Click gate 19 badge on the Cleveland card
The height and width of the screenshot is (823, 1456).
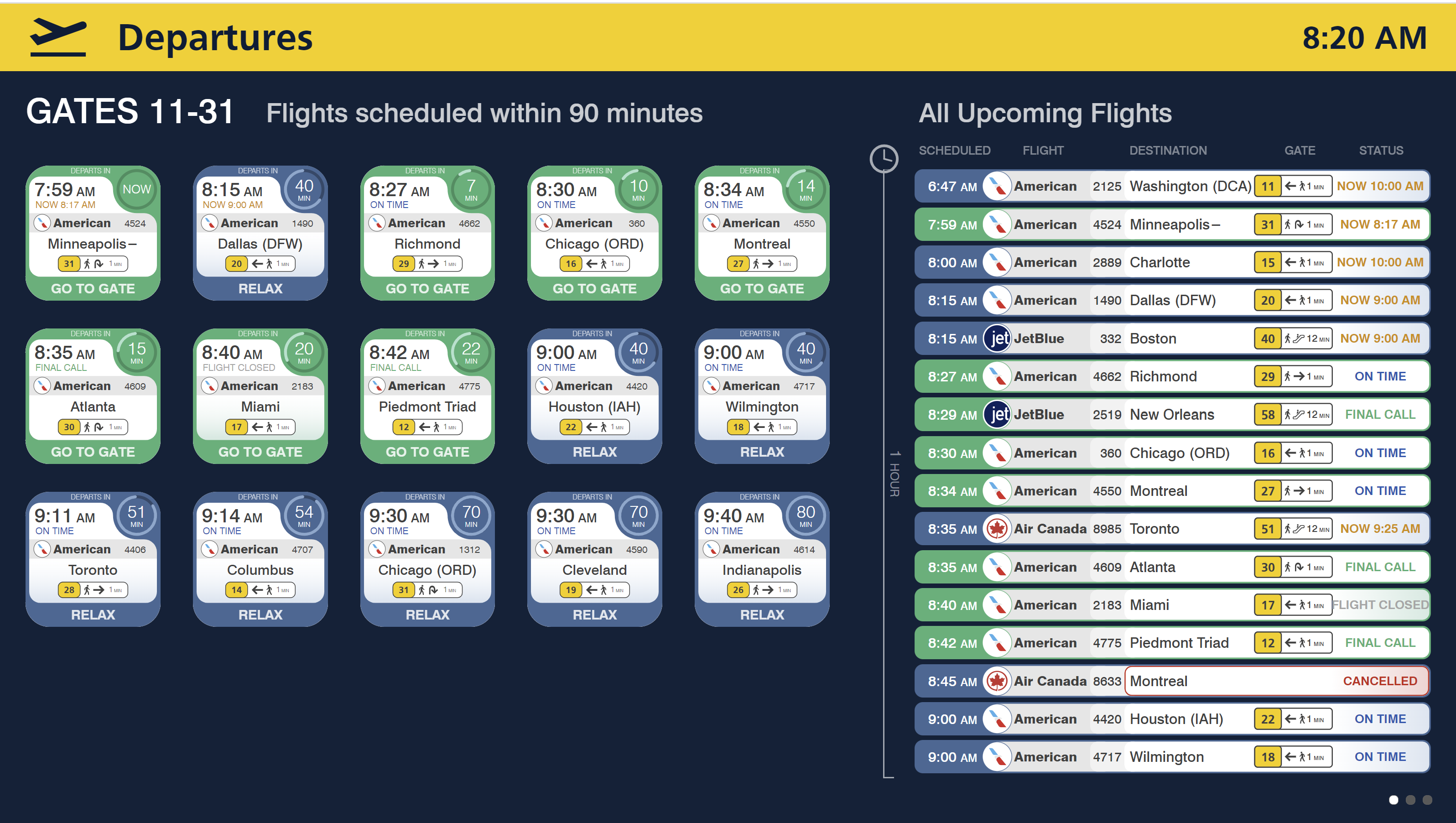coord(571,590)
